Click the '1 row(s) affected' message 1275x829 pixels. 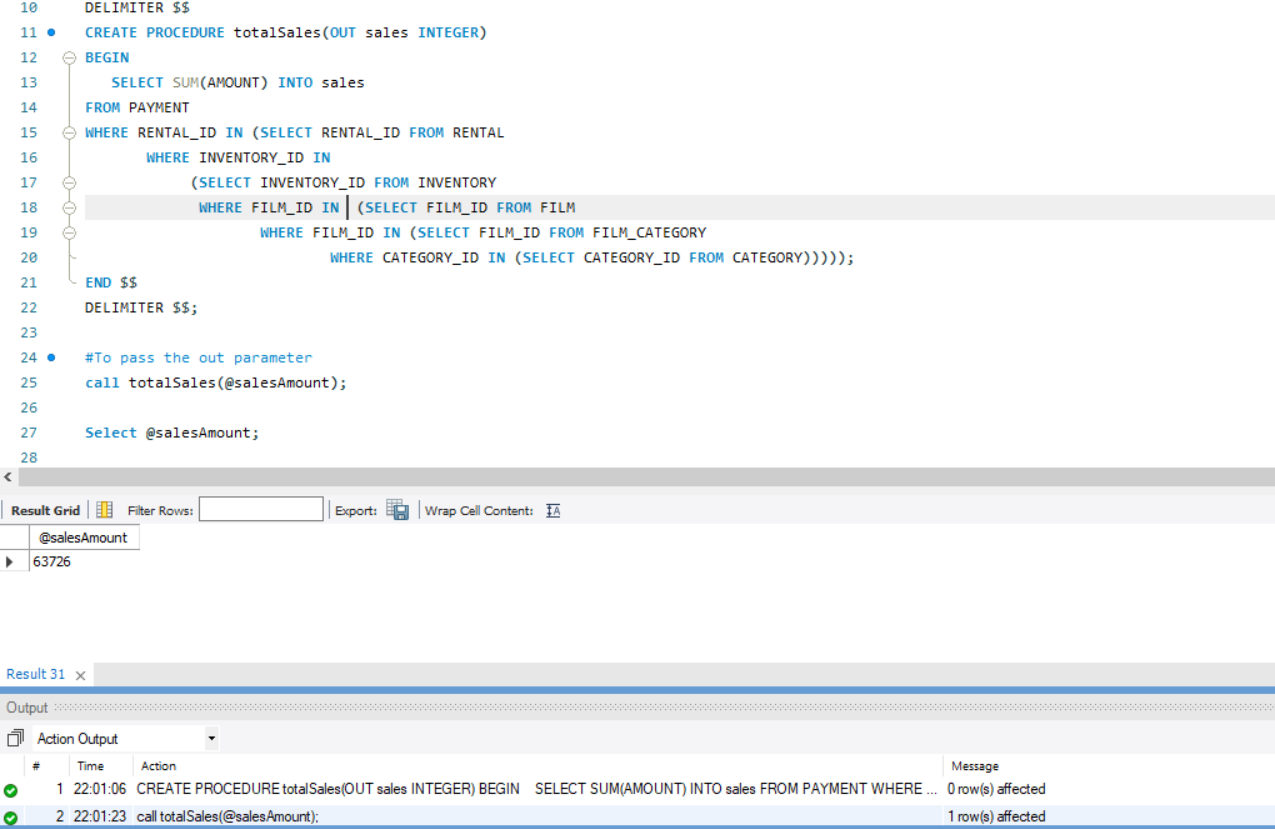point(996,816)
